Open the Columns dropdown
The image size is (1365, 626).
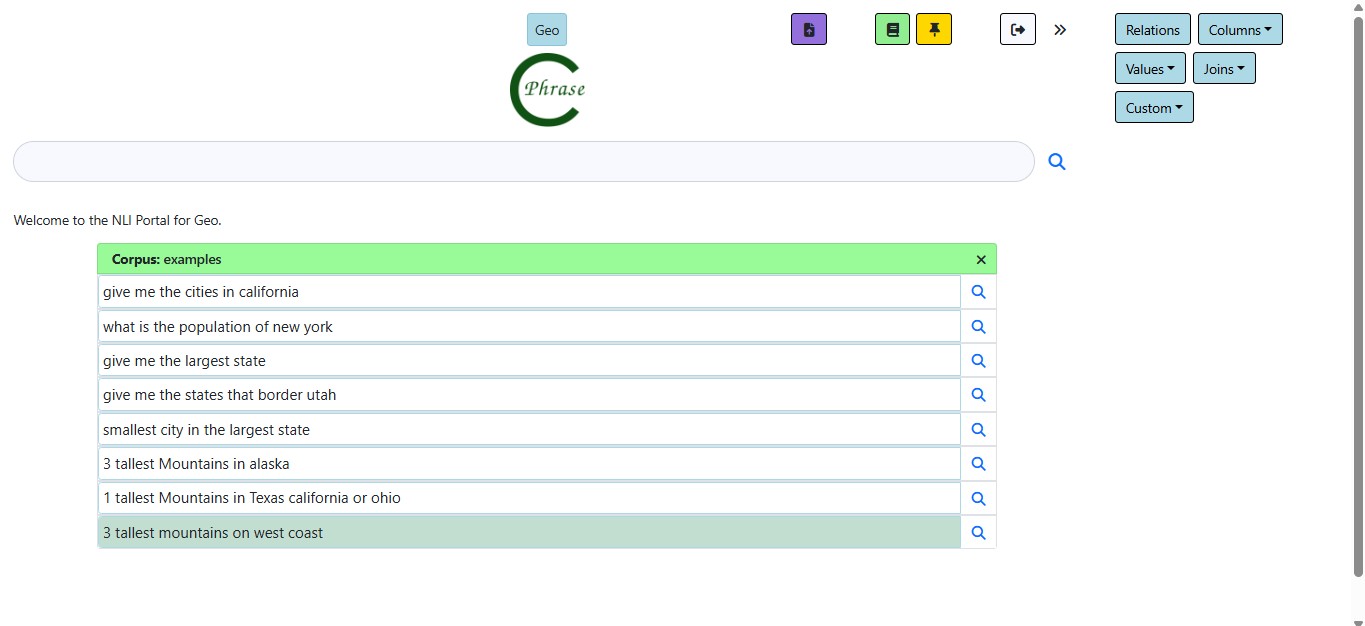(x=1240, y=30)
